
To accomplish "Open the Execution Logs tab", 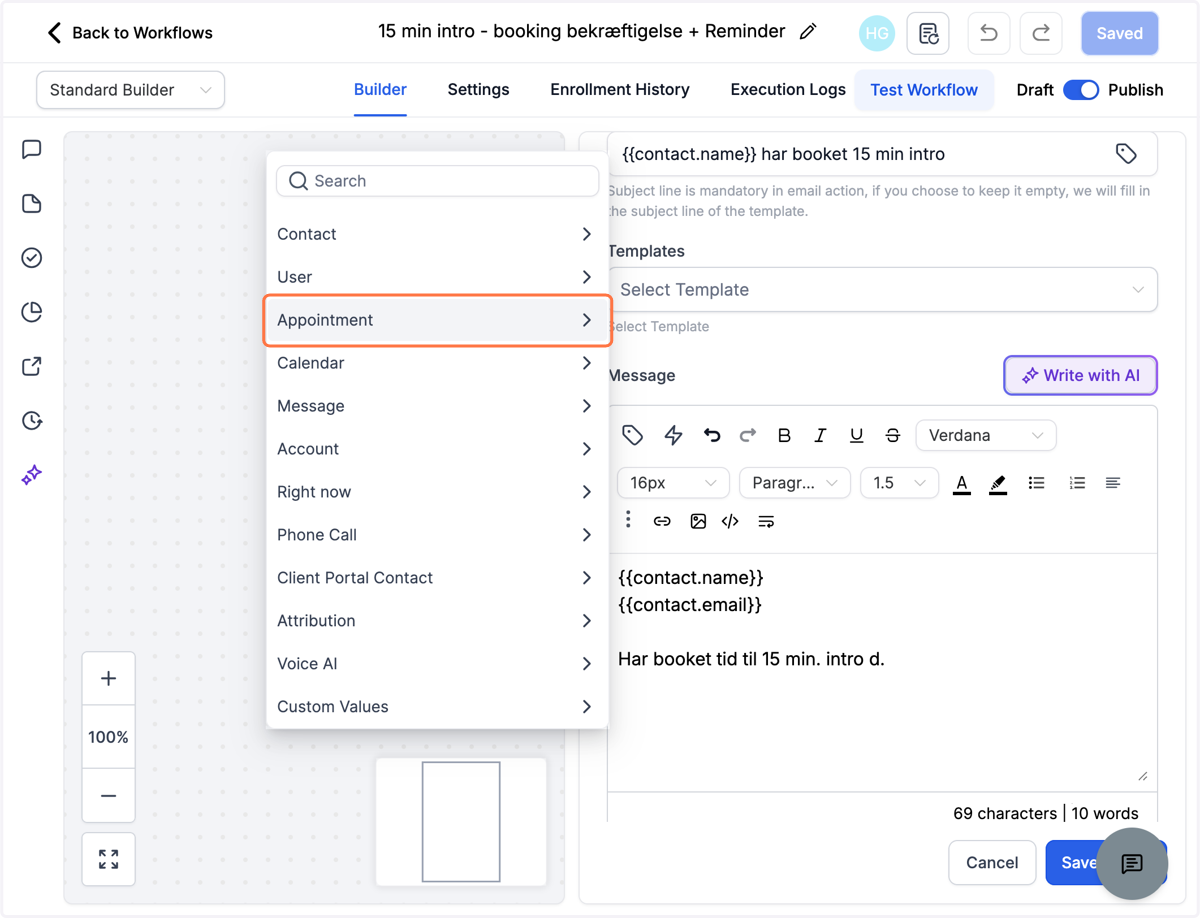I will pyautogui.click(x=788, y=90).
